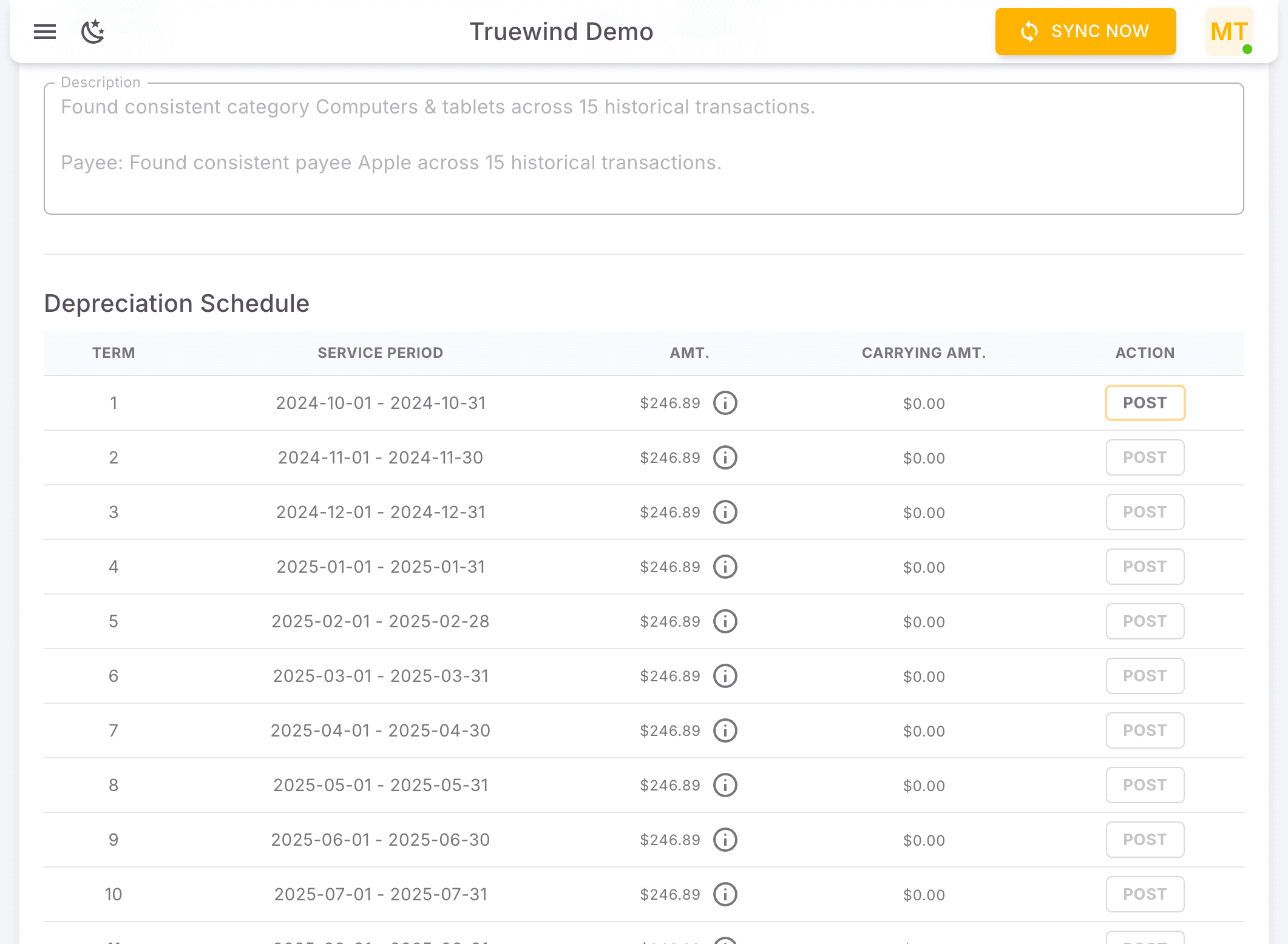The height and width of the screenshot is (944, 1288).
Task: Open the Action column header options
Action: point(1144,352)
